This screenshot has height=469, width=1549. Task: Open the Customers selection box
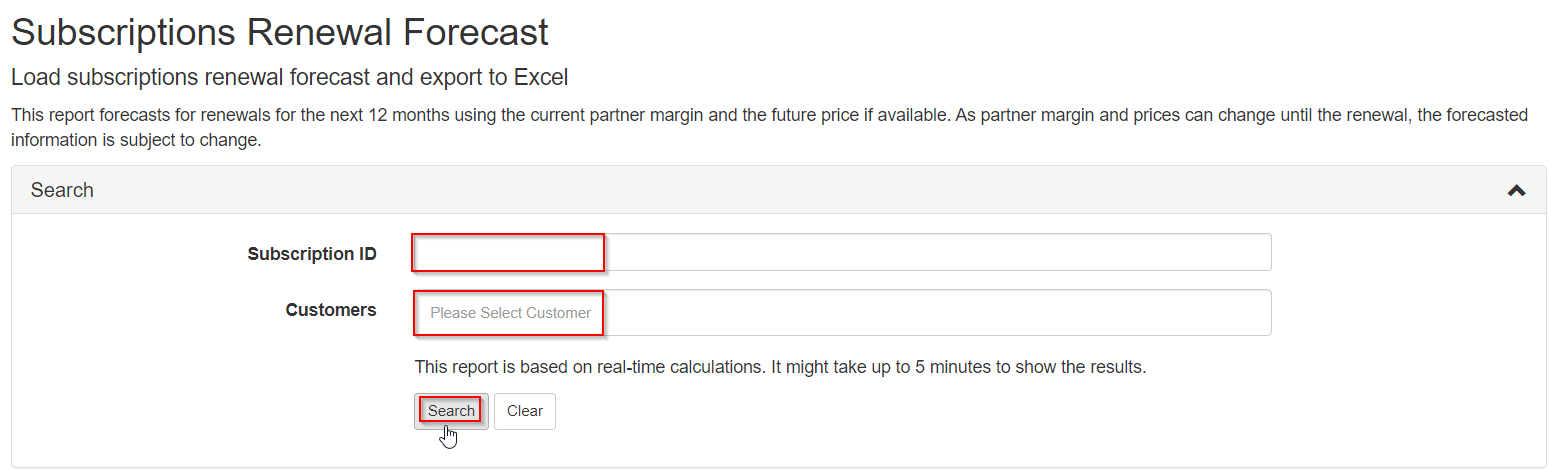tap(841, 312)
